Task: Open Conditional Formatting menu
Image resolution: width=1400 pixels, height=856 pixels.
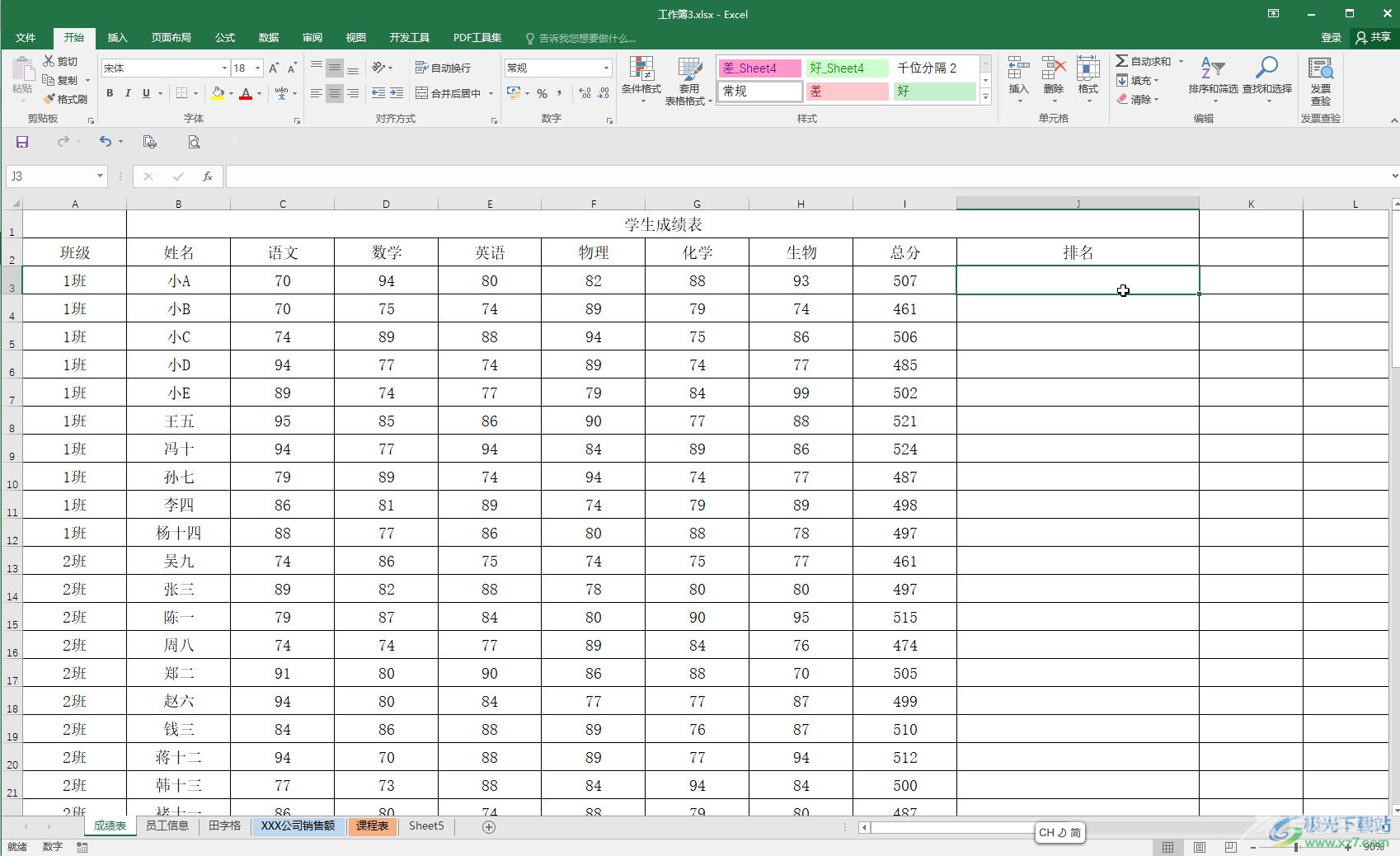Action: click(641, 81)
